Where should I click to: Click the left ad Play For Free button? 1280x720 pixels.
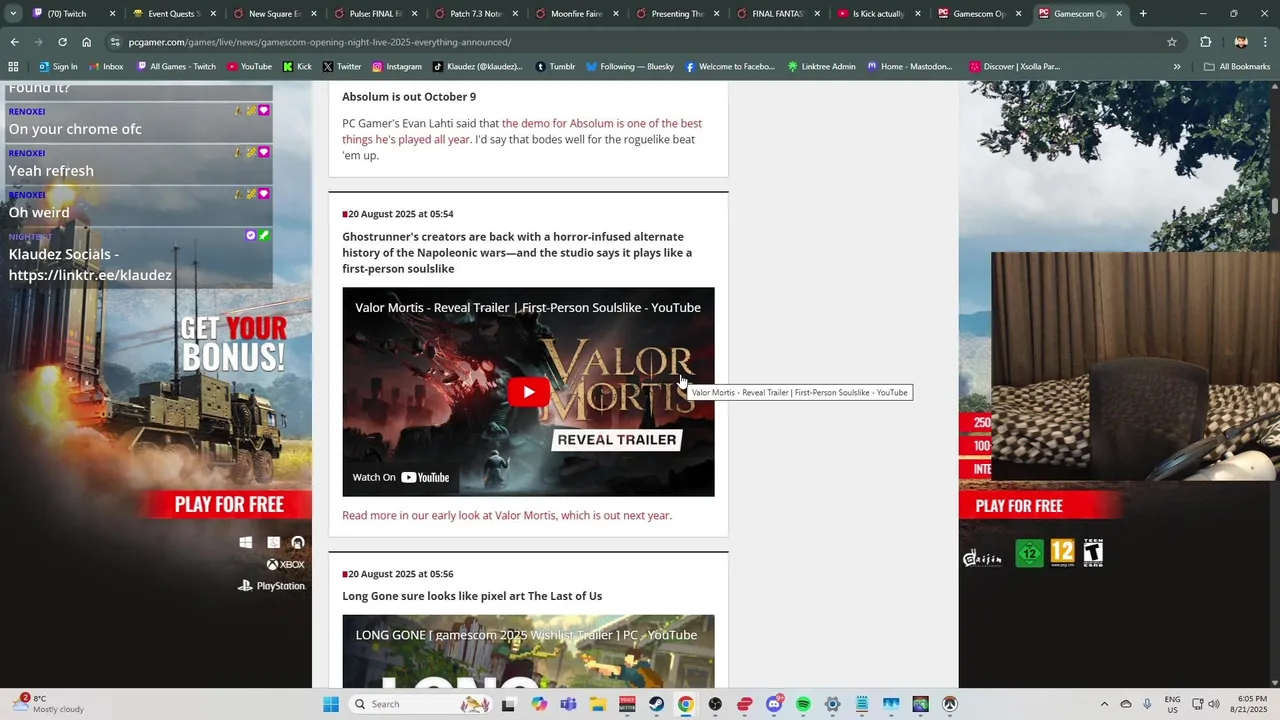coord(229,505)
